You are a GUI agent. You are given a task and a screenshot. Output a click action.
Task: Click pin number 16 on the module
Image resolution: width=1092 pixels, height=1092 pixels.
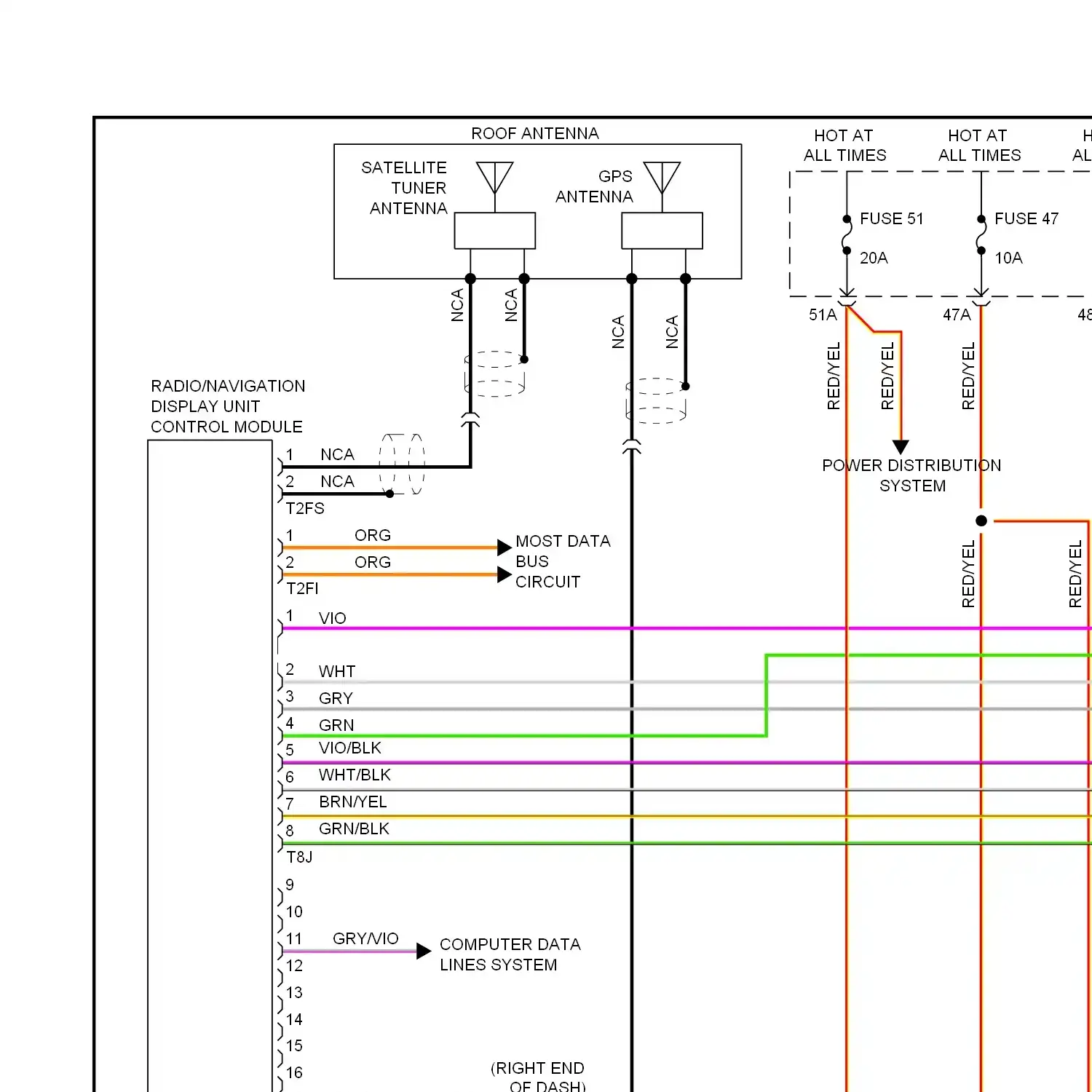[294, 1072]
